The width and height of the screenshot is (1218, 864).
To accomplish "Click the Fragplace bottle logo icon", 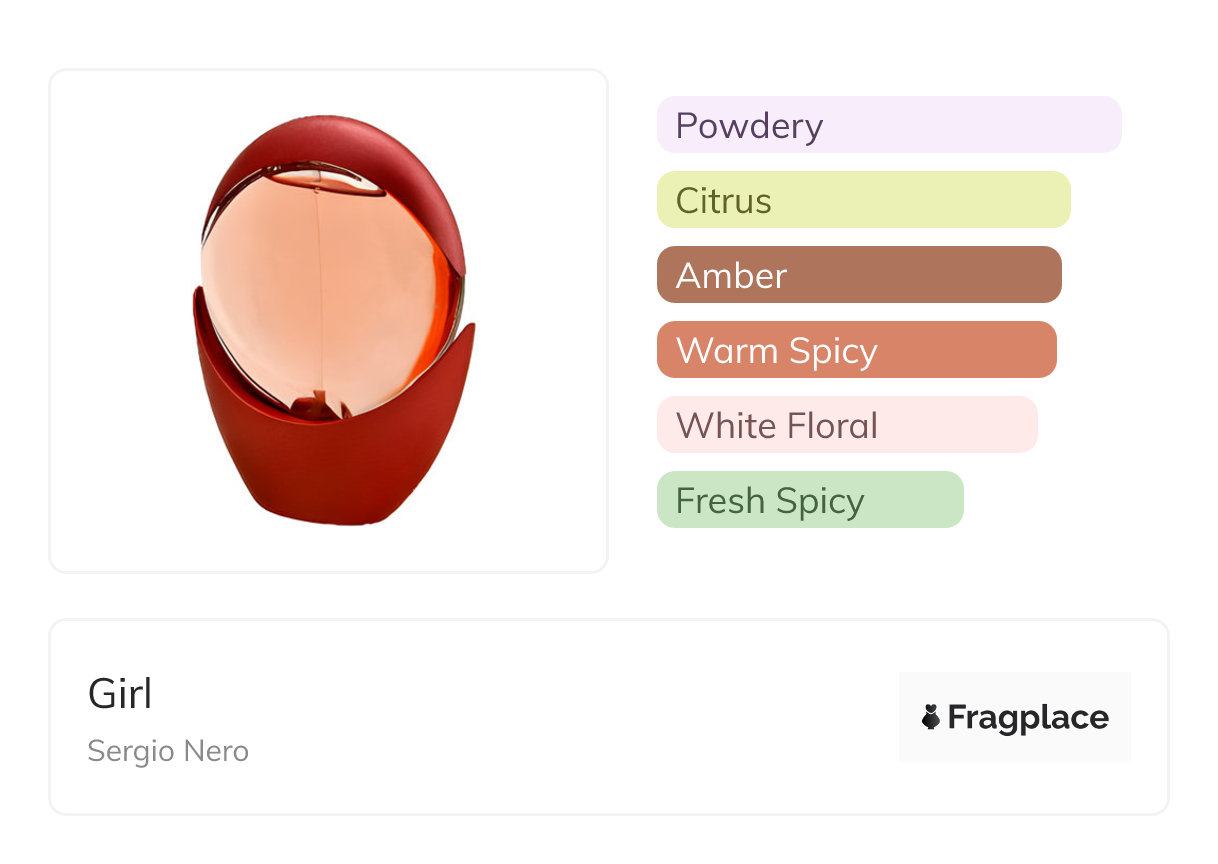I will point(931,717).
